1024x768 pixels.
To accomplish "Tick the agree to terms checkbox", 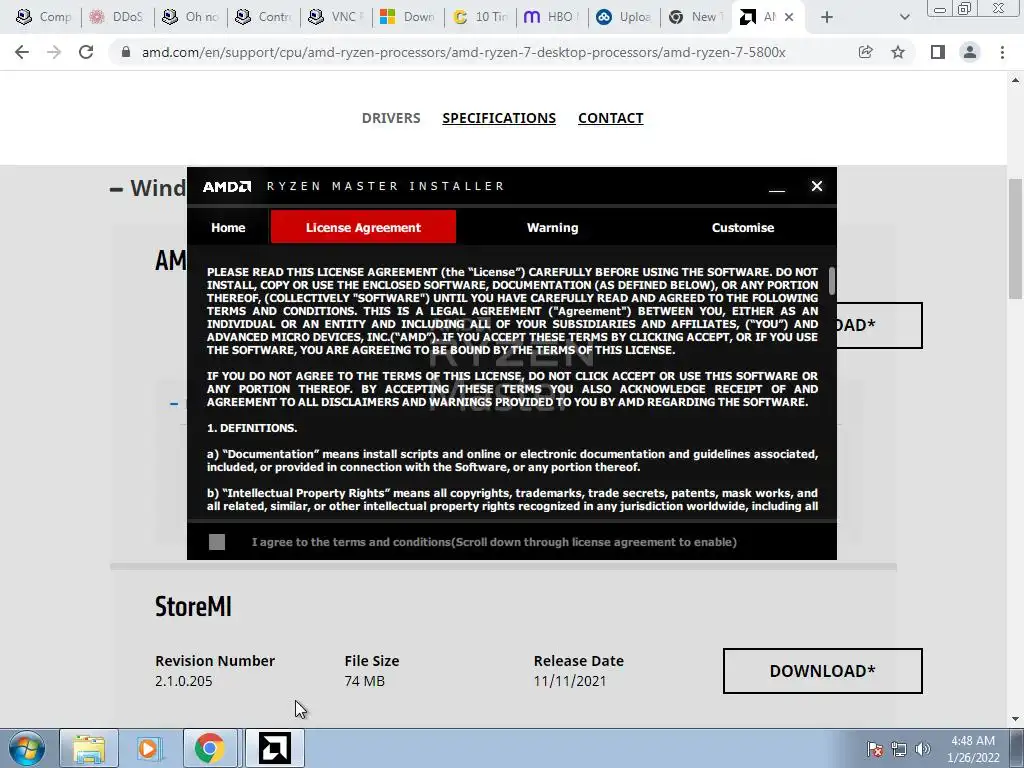I will (x=217, y=542).
